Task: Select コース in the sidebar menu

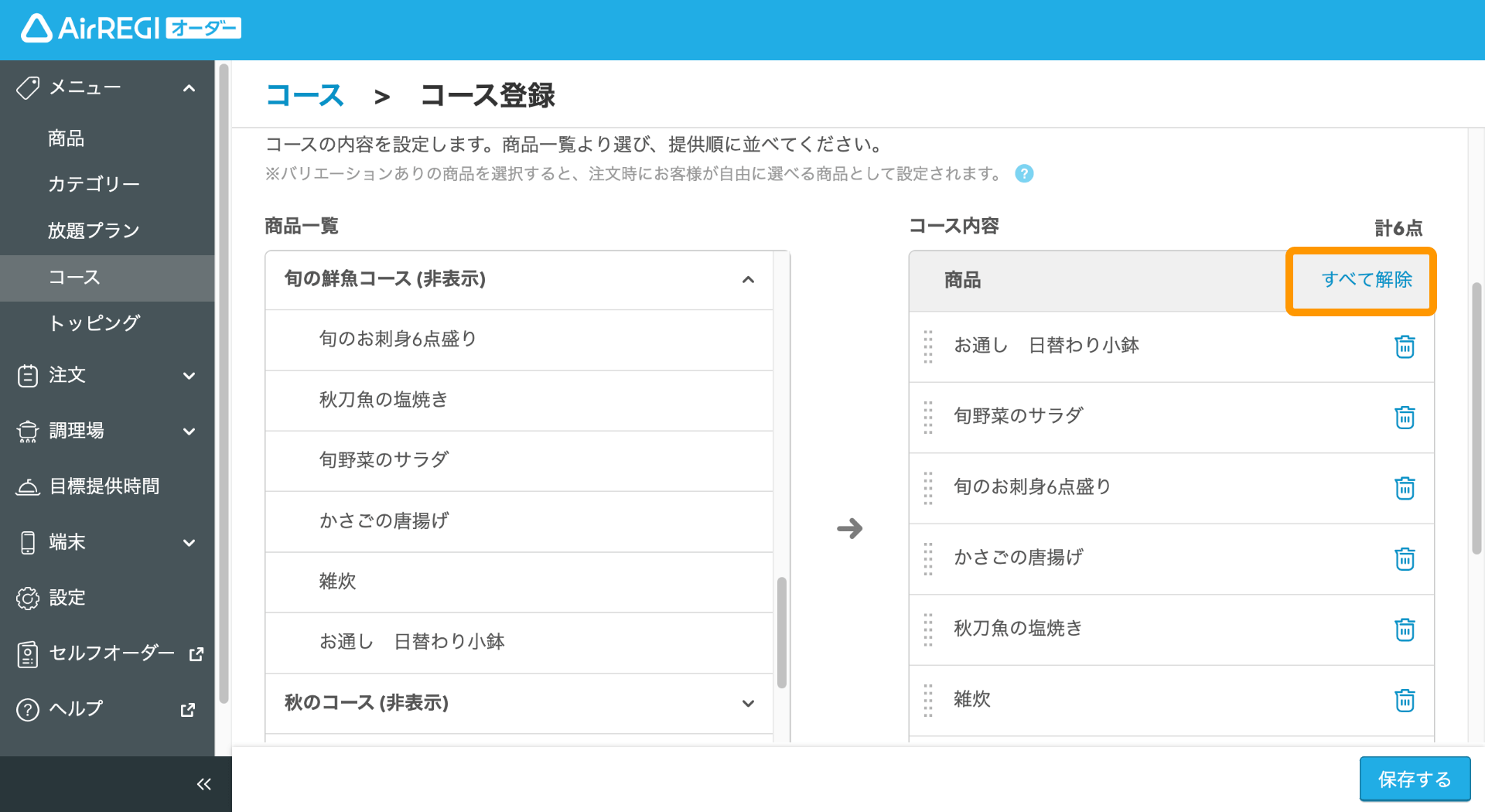Action: (108, 278)
